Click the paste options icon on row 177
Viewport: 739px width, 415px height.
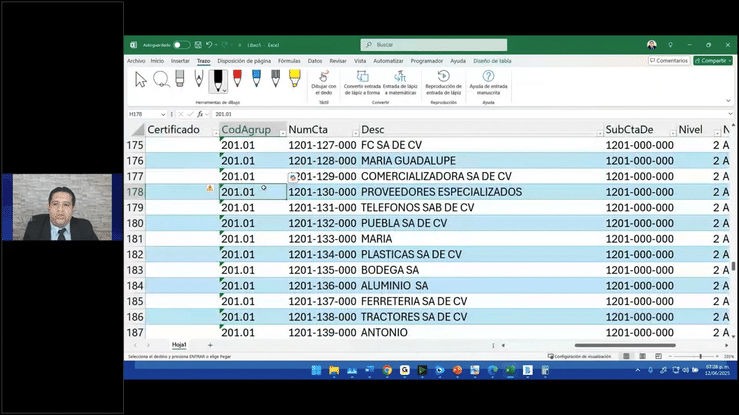(x=293, y=177)
